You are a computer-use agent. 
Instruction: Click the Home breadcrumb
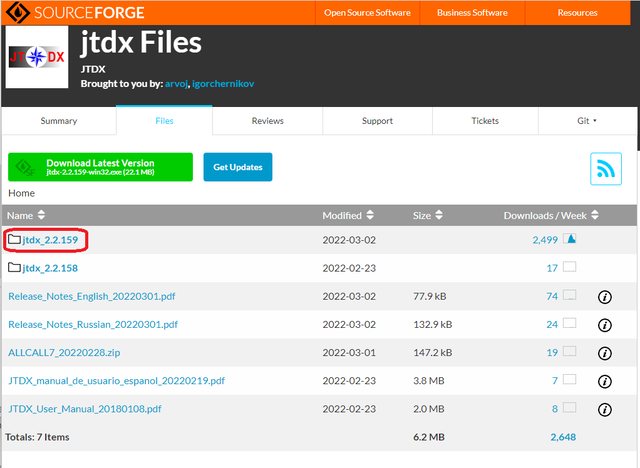[22, 193]
